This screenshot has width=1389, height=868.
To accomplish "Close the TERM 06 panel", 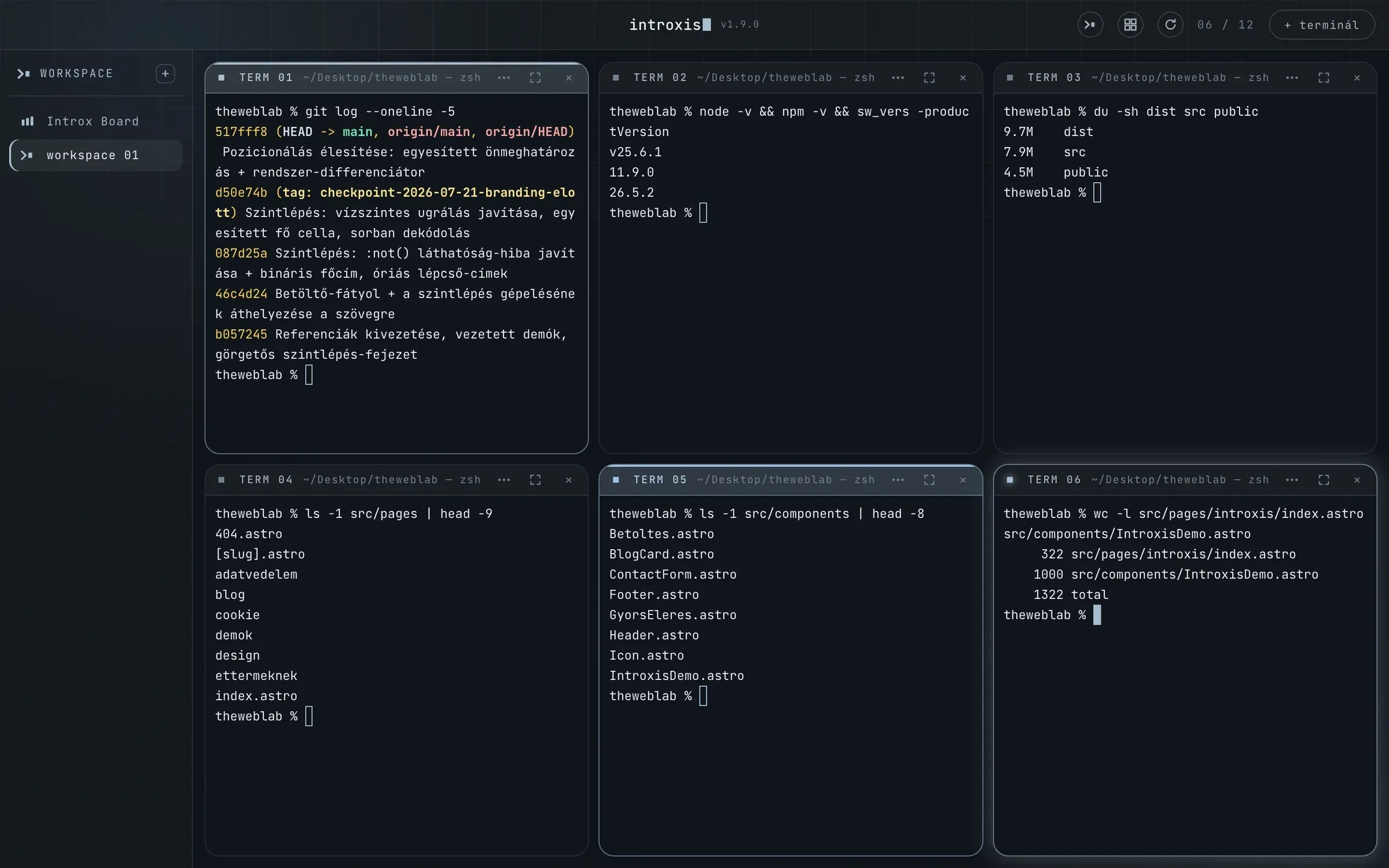I will [1357, 480].
